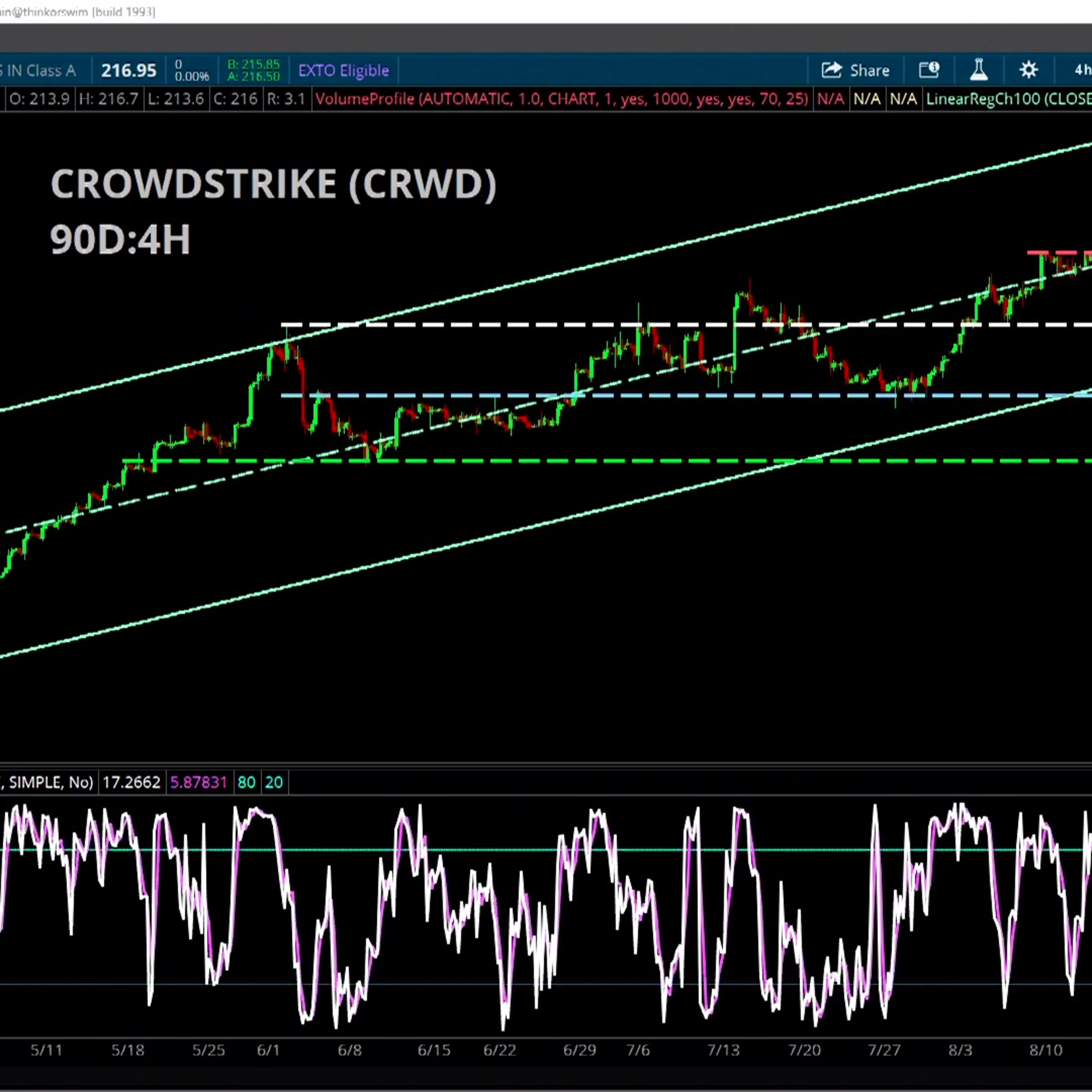Image resolution: width=1092 pixels, height=1092 pixels.
Task: Click the 5/18 date axis label
Action: [x=128, y=1050]
